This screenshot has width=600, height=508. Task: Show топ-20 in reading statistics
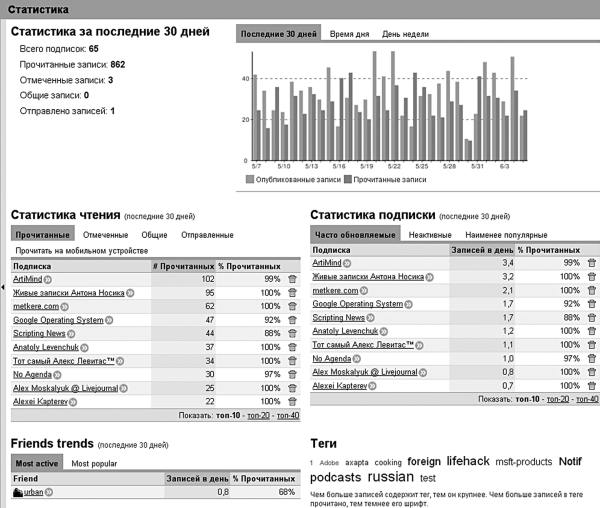point(258,415)
